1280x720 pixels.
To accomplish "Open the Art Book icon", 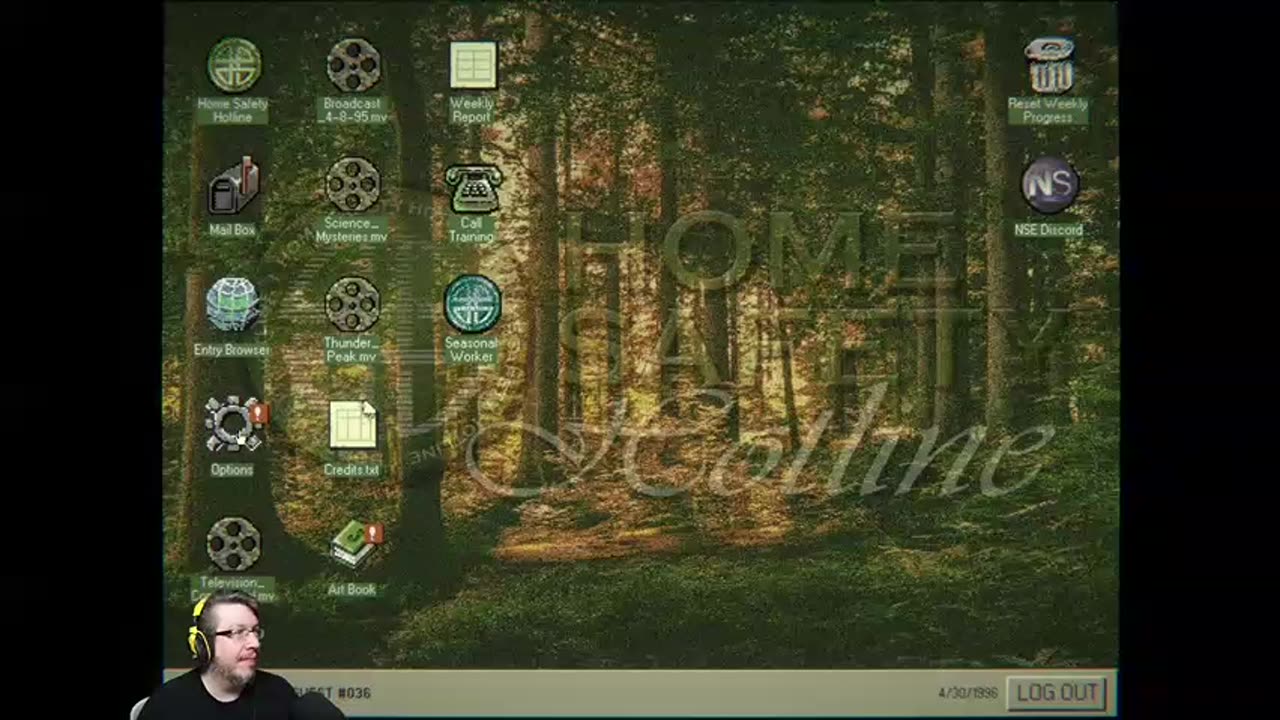I will pos(355,545).
